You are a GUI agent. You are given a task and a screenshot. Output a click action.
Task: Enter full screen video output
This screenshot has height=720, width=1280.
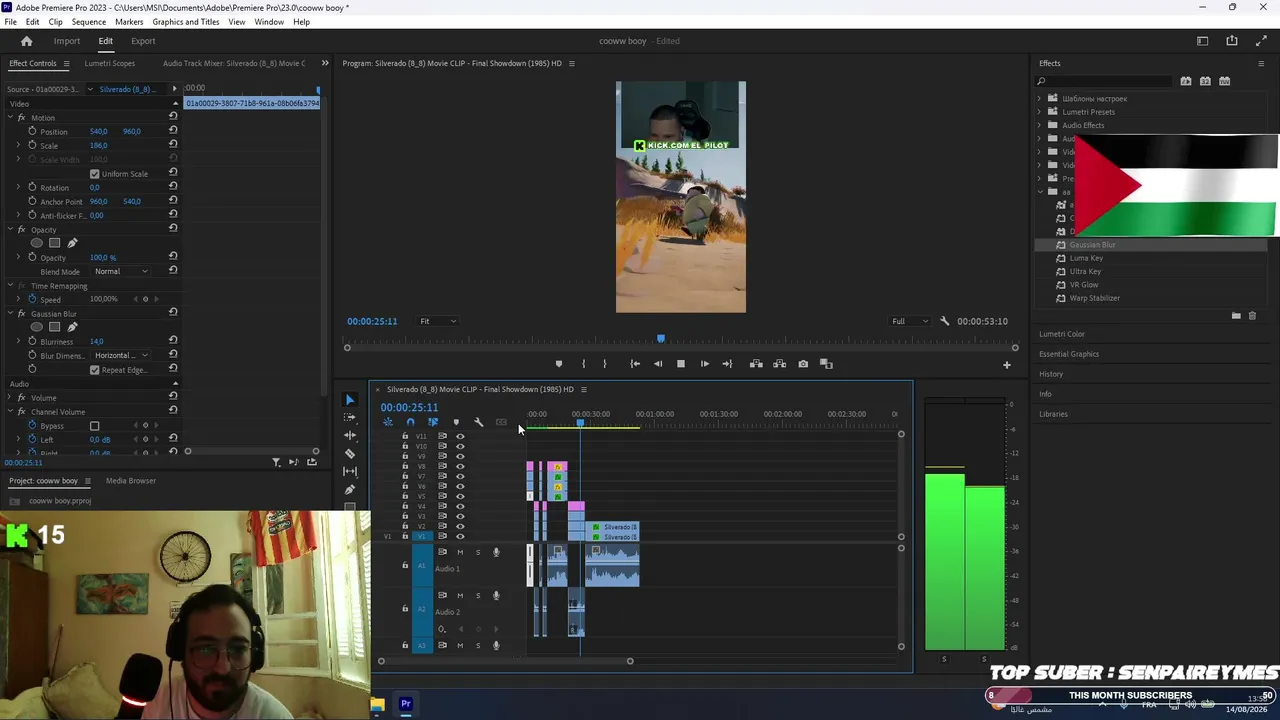click(x=1261, y=41)
